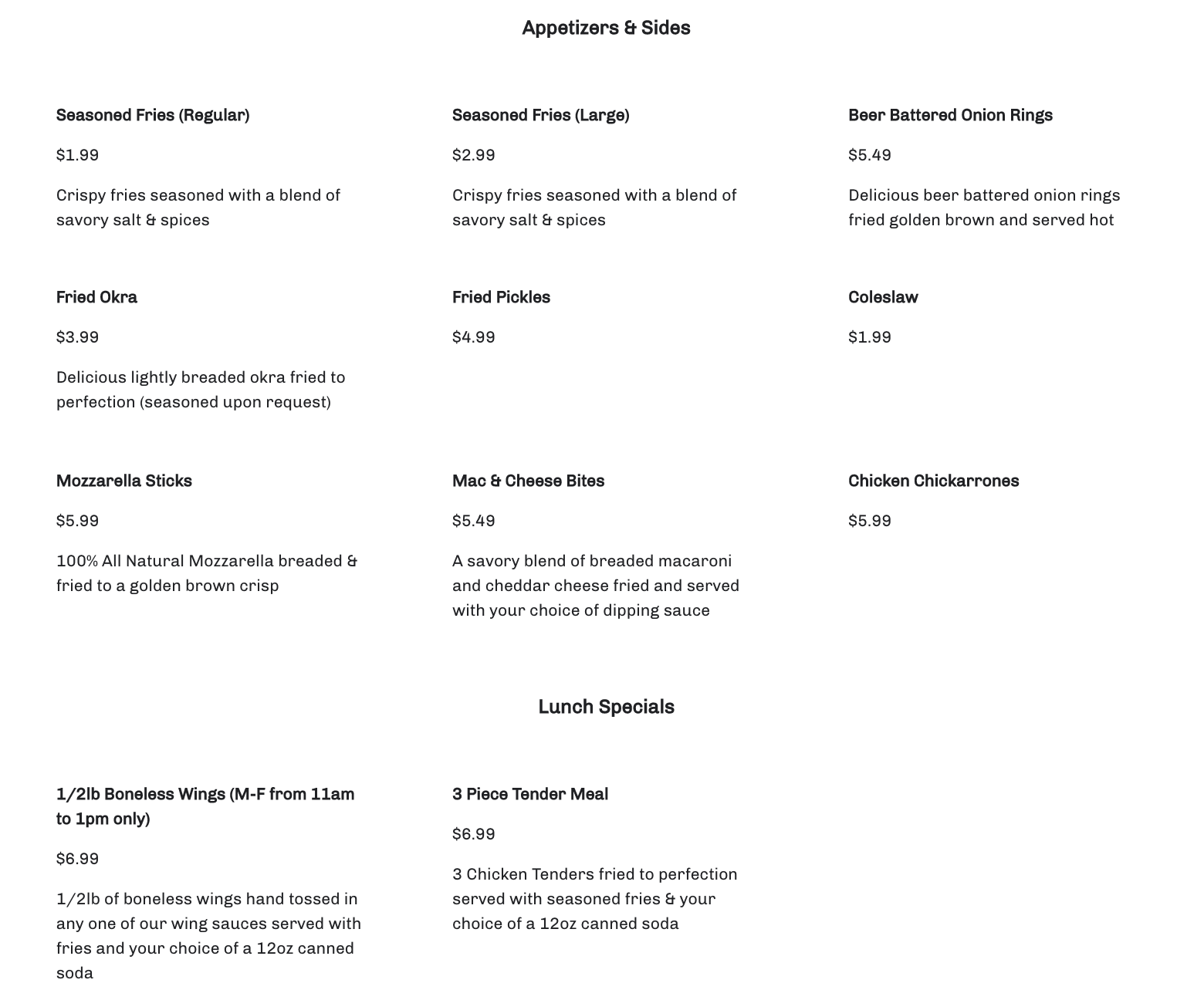Open the Fried Pickles item

501,298
